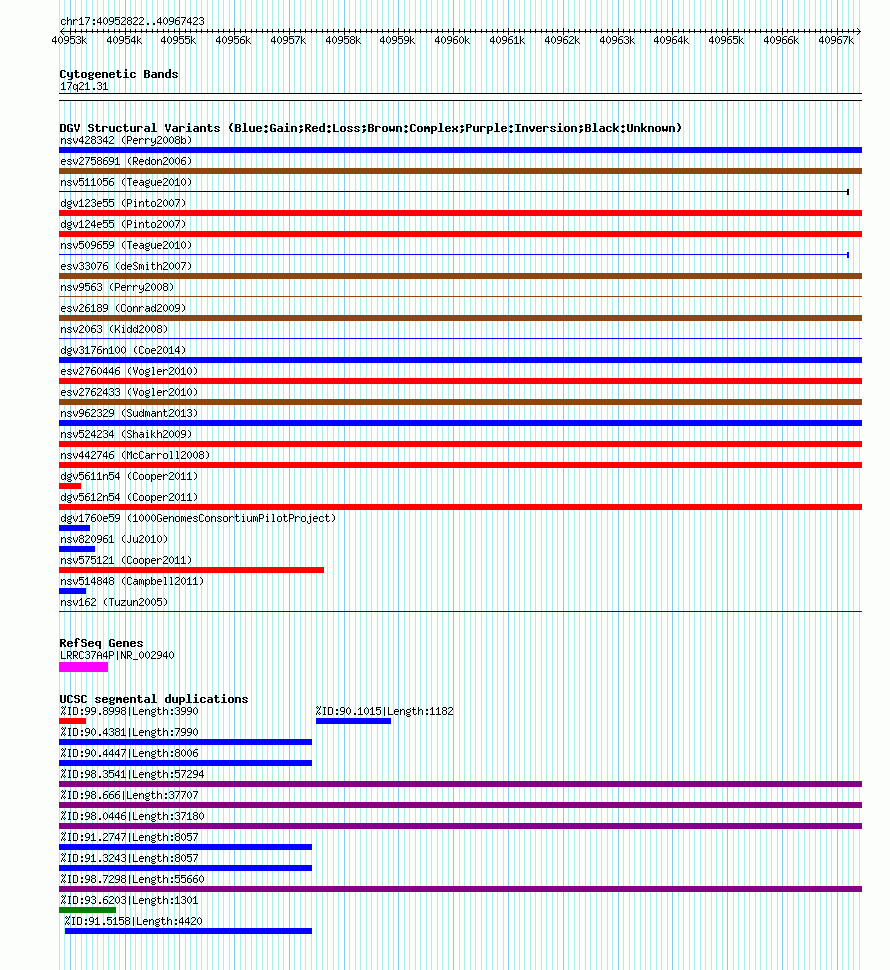Click duplication %ID:90.4447|Length:8006

click(129, 754)
